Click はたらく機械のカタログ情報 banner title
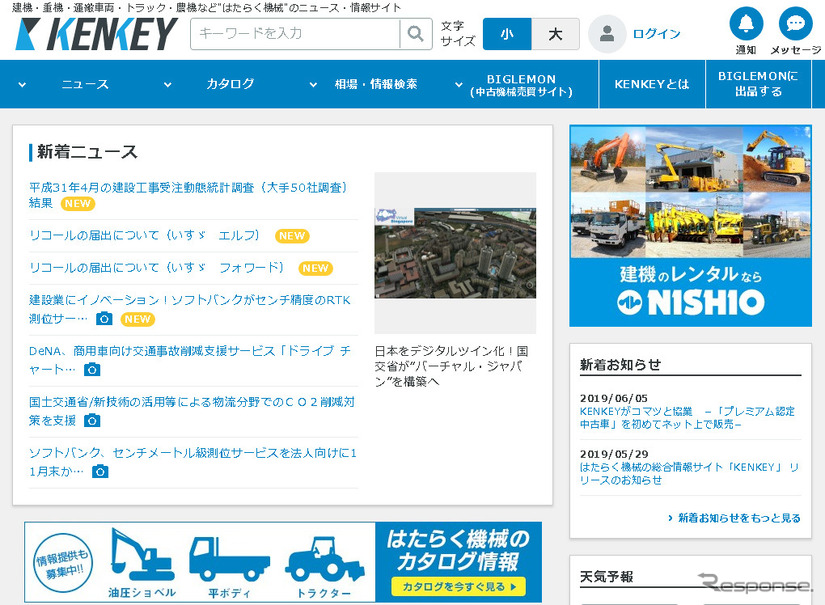 458,550
